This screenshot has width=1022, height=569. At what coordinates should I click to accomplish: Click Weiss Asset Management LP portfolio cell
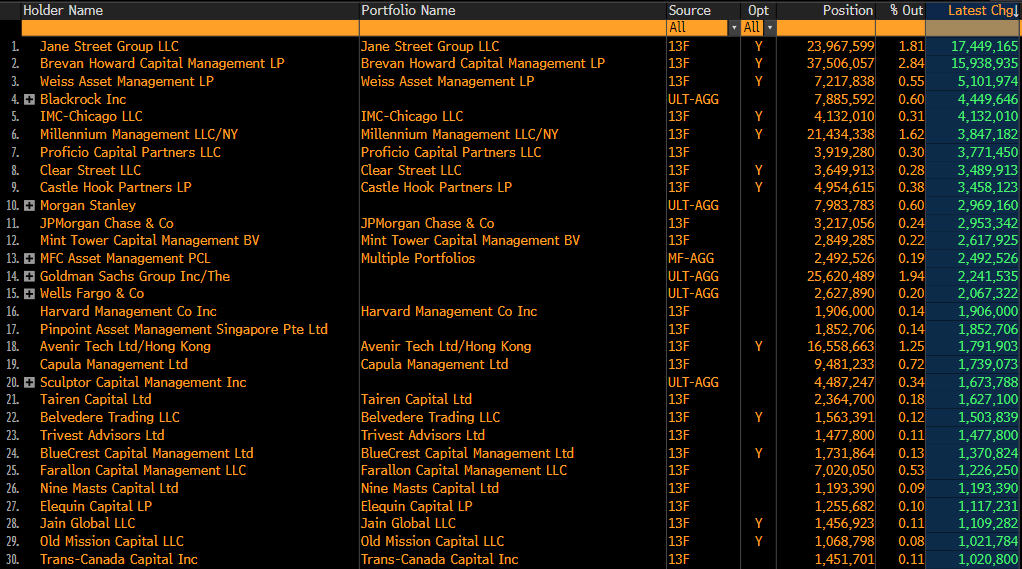tap(447, 81)
